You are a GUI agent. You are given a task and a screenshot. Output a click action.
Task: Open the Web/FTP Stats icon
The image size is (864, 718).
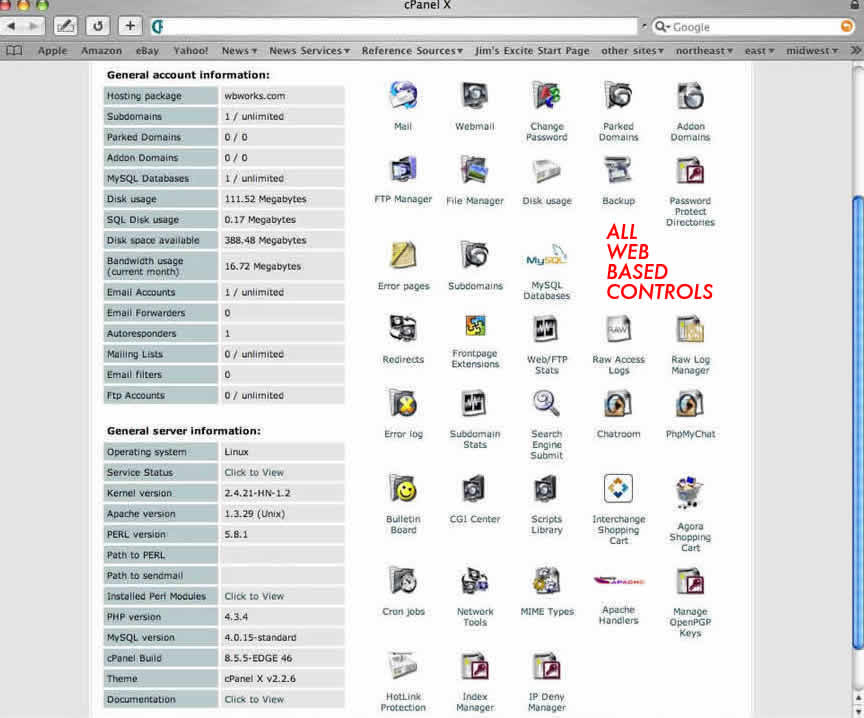(x=547, y=329)
